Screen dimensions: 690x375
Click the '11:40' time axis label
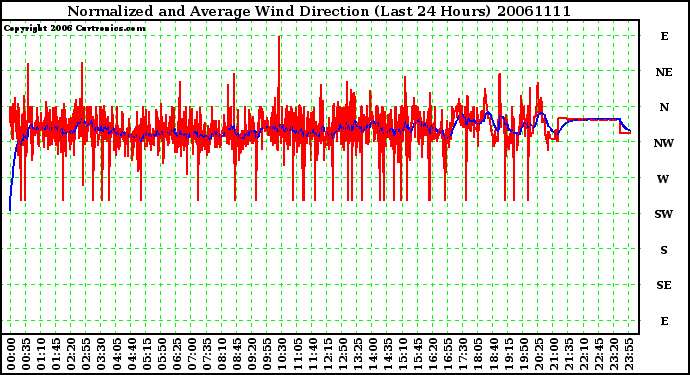(312, 354)
